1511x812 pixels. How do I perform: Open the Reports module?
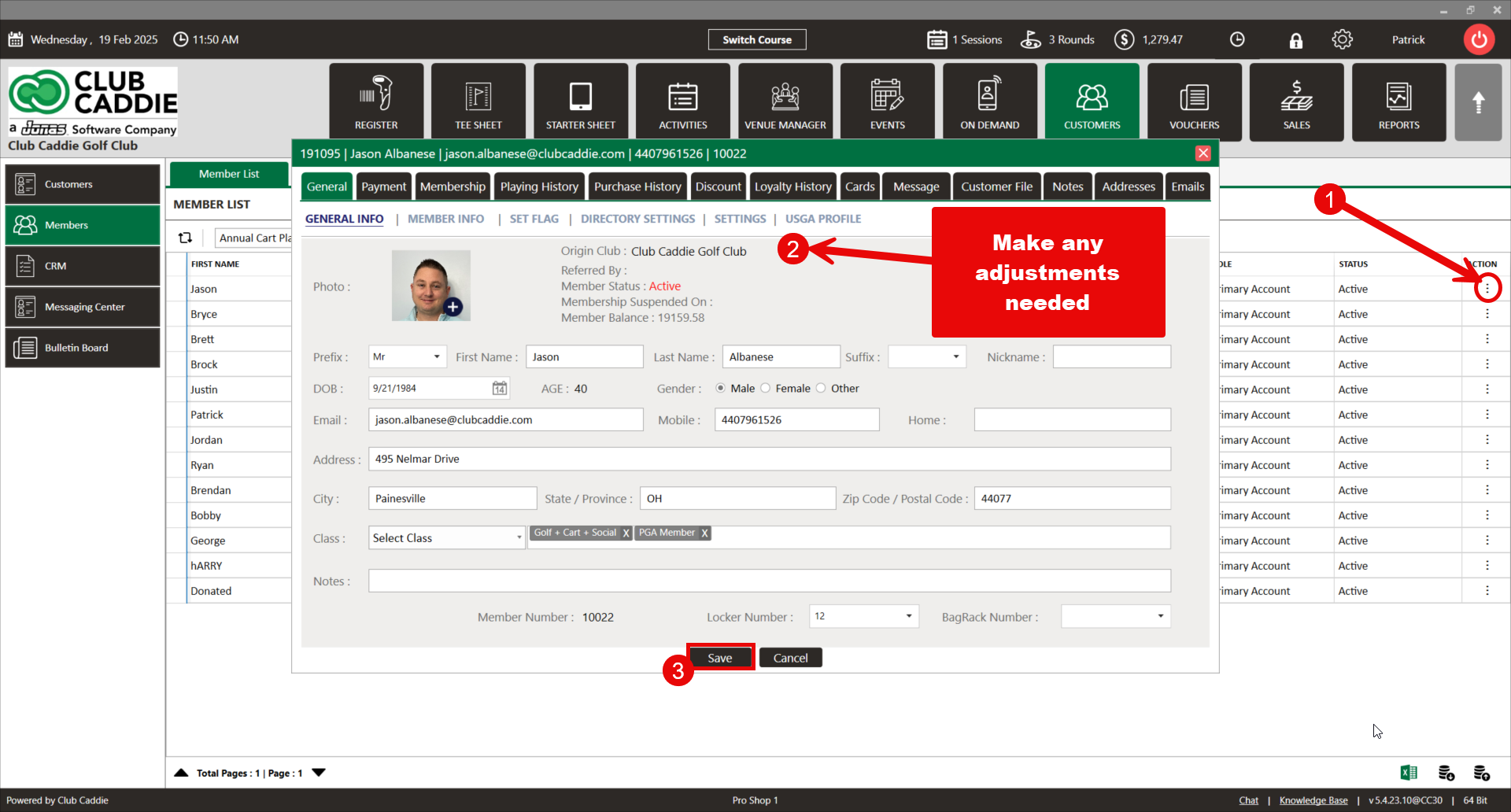pyautogui.click(x=1399, y=102)
